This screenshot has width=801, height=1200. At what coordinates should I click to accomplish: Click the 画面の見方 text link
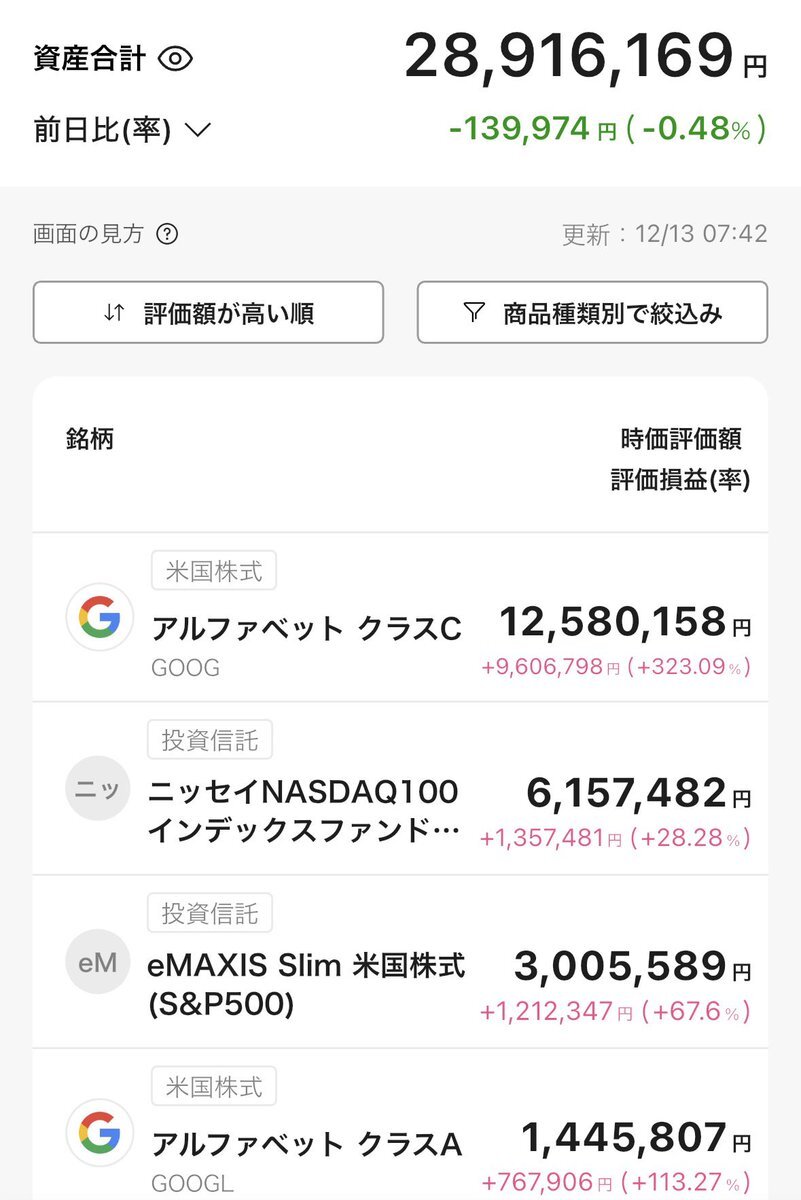click(89, 235)
